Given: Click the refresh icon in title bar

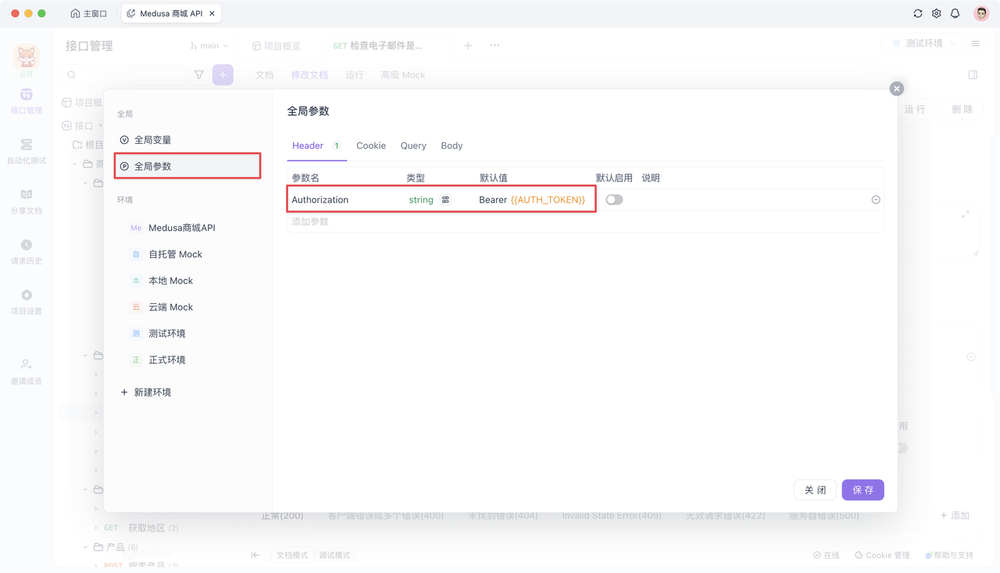Looking at the screenshot, I should click(918, 14).
